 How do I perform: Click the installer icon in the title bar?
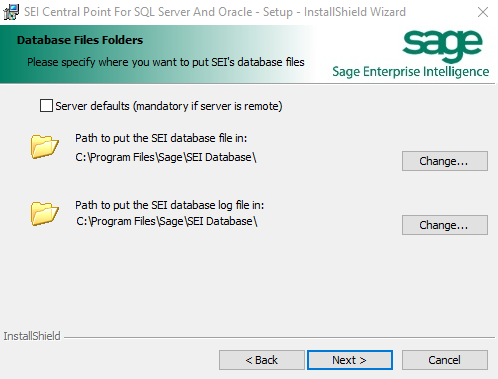(11, 12)
